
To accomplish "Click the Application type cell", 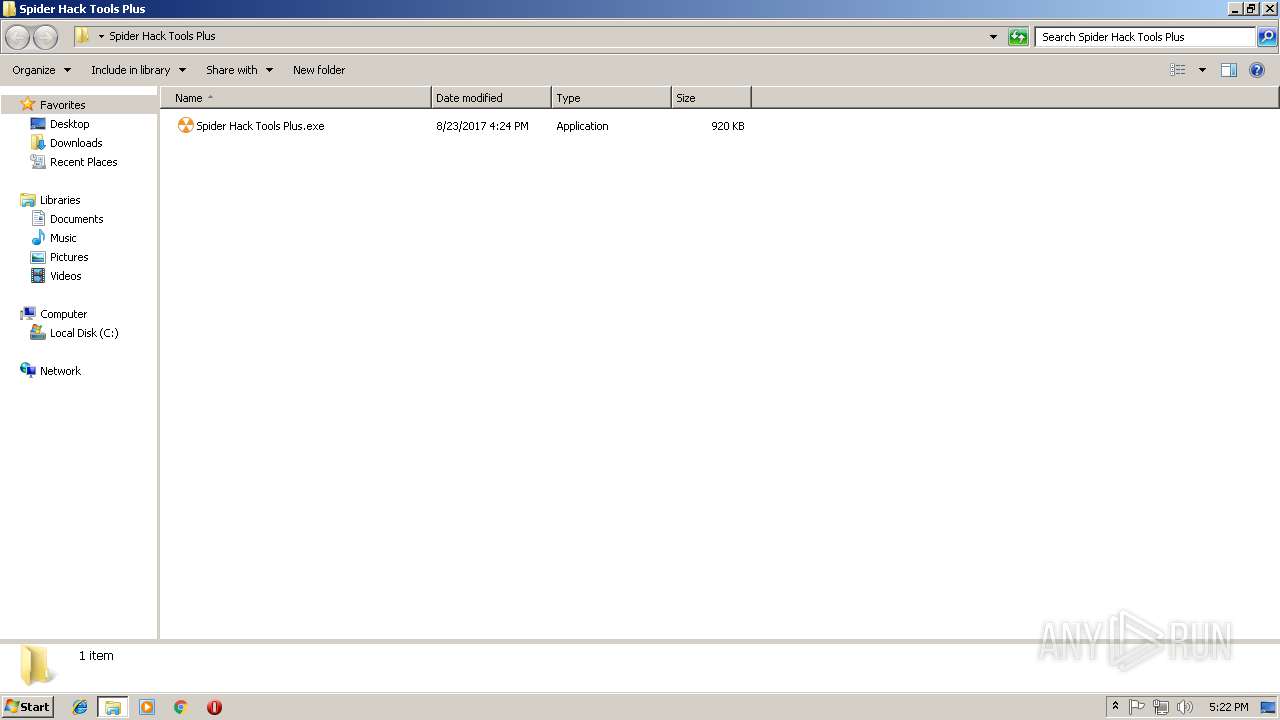I will pyautogui.click(x=582, y=126).
